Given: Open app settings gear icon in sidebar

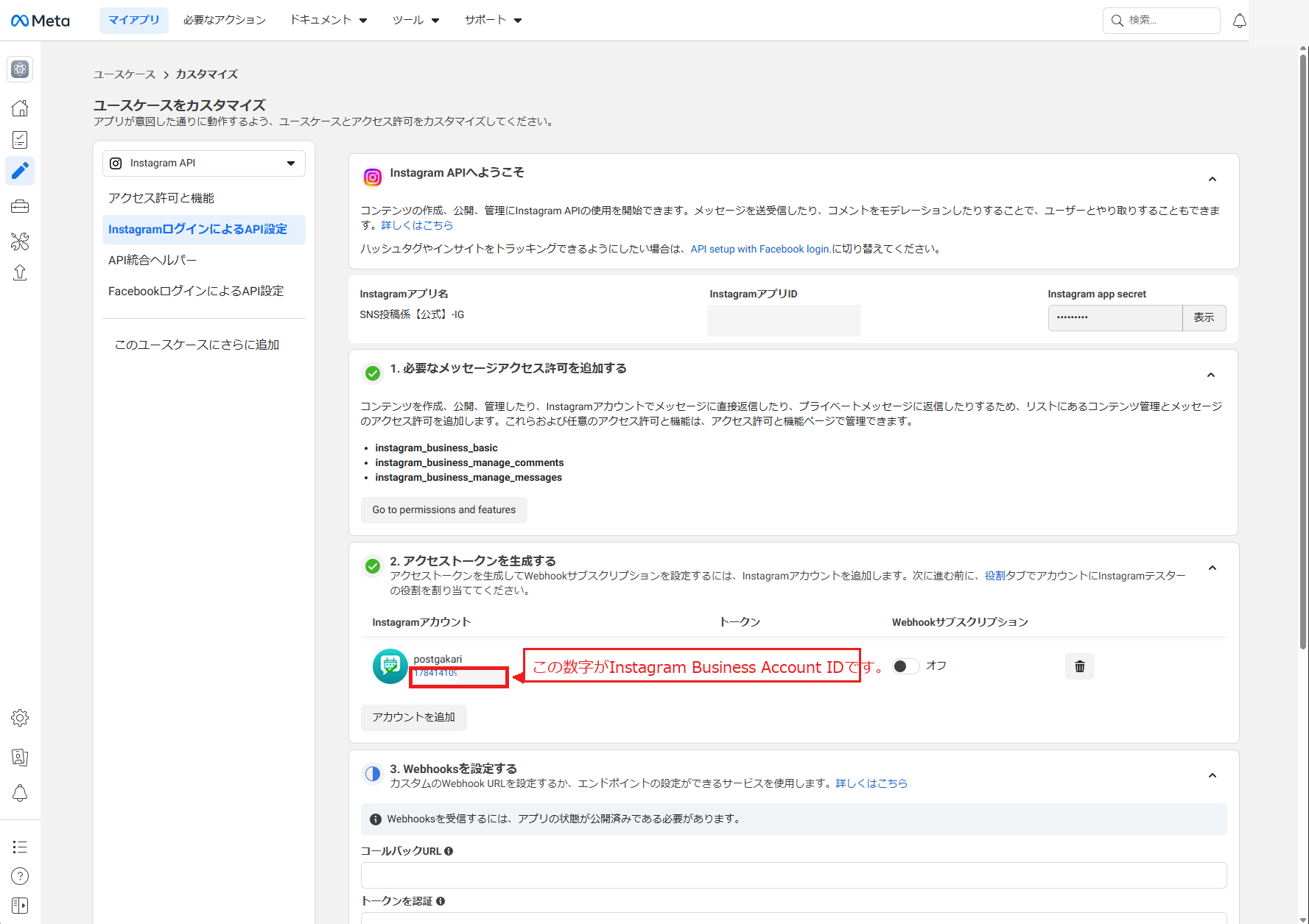Looking at the screenshot, I should (x=20, y=718).
